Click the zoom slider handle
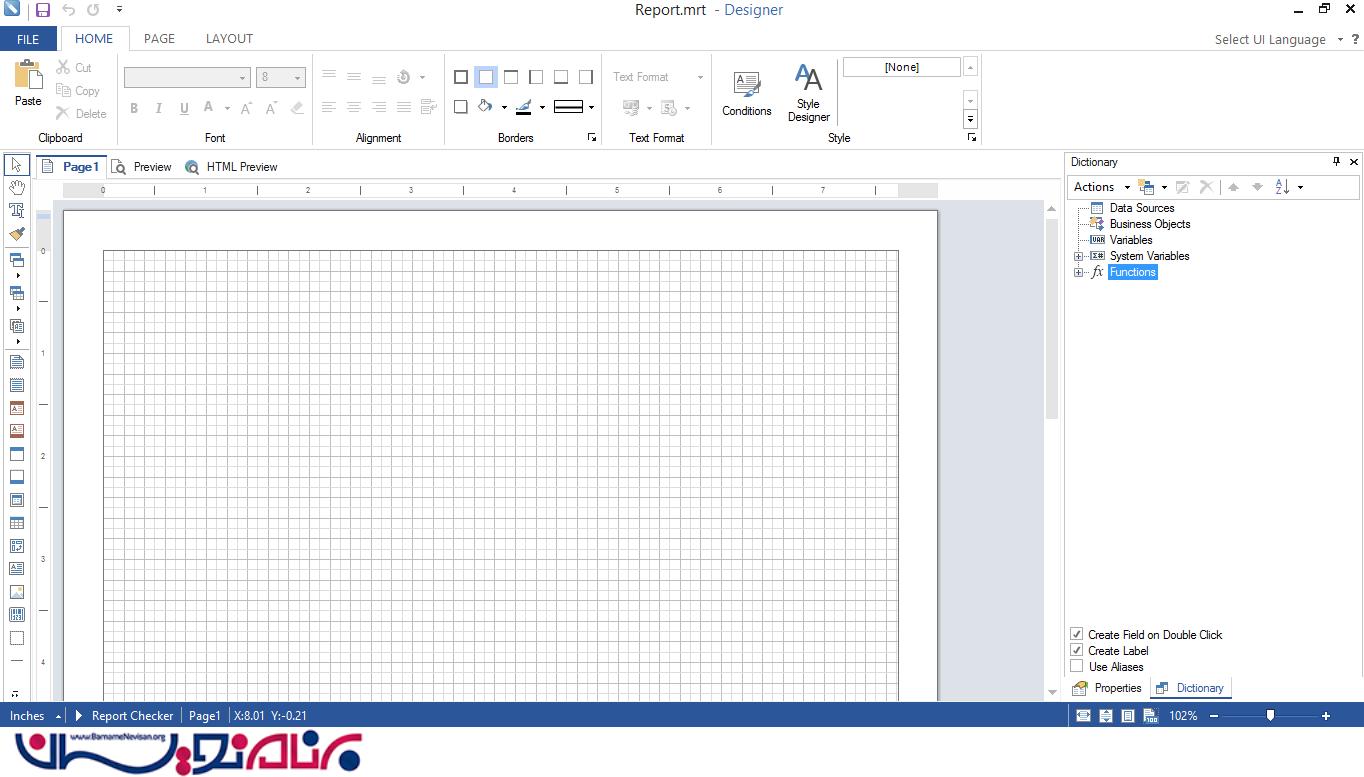Image resolution: width=1364 pixels, height=777 pixels. tap(1270, 716)
